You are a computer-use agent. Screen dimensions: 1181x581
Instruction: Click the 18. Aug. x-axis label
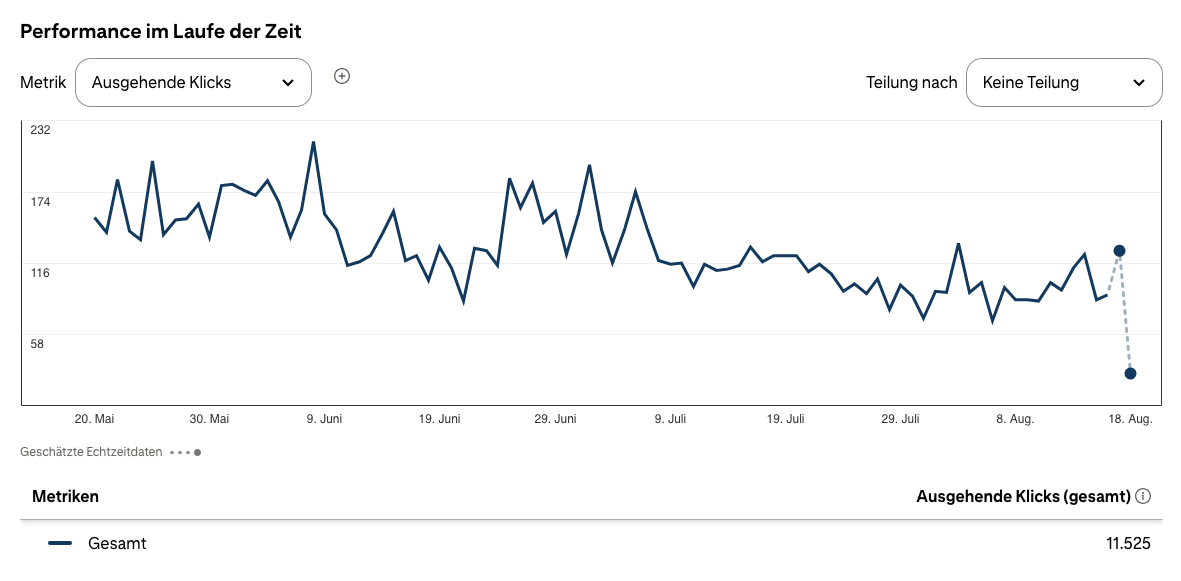pyautogui.click(x=1130, y=419)
